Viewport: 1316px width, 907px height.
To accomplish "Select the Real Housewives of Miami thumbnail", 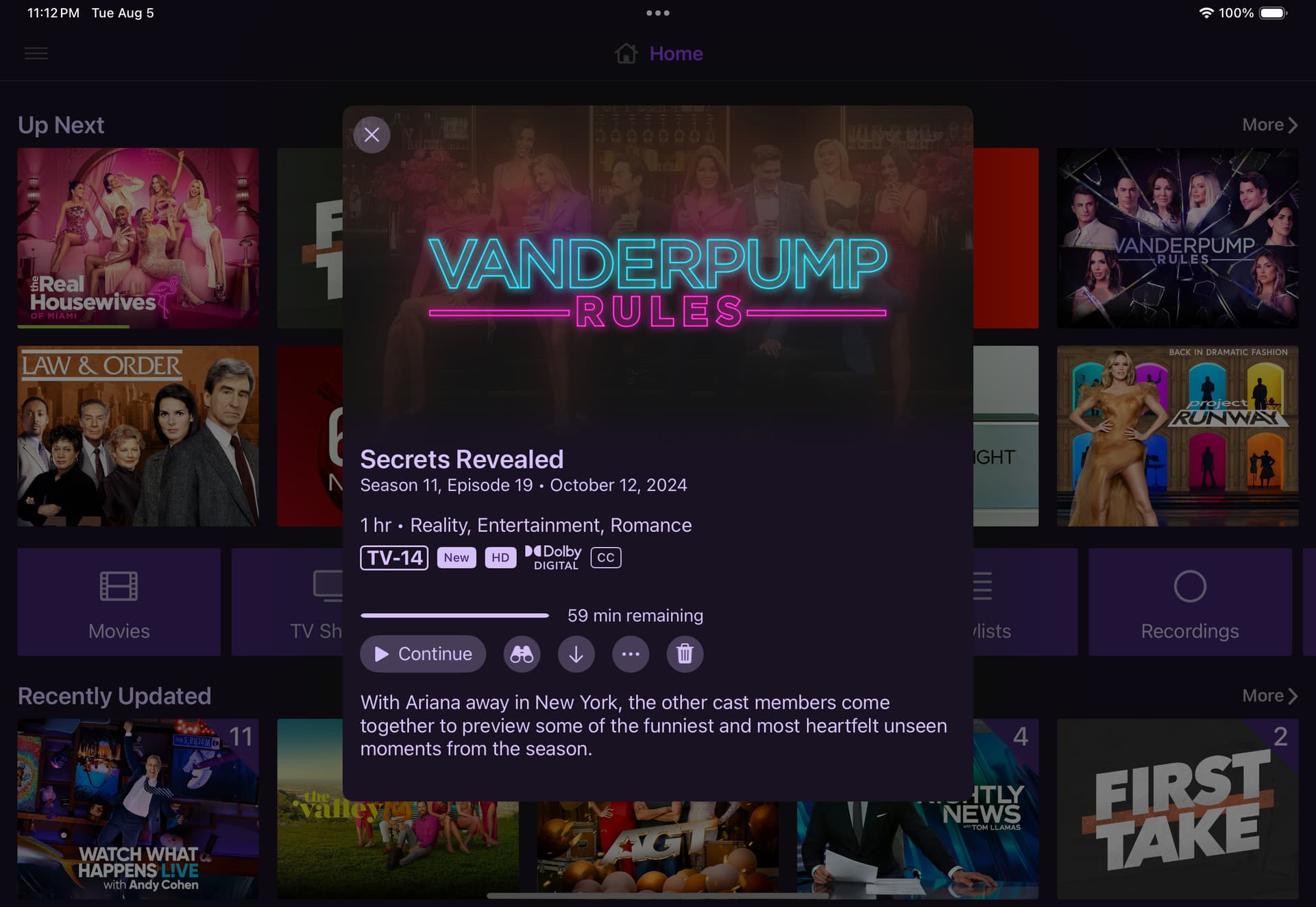I will click(138, 238).
